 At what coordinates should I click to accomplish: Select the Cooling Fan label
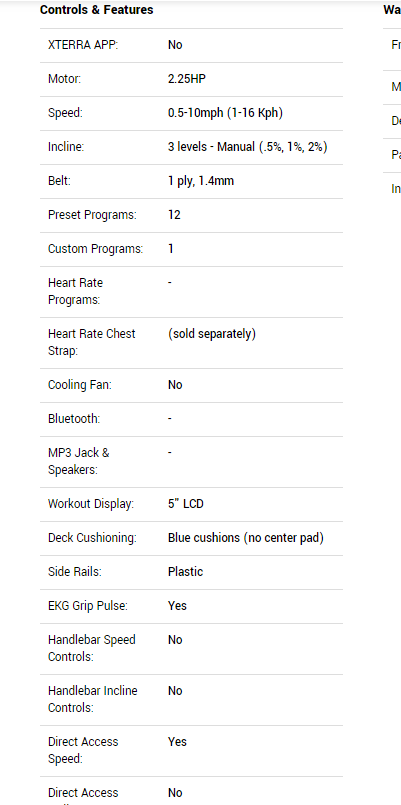coord(80,385)
